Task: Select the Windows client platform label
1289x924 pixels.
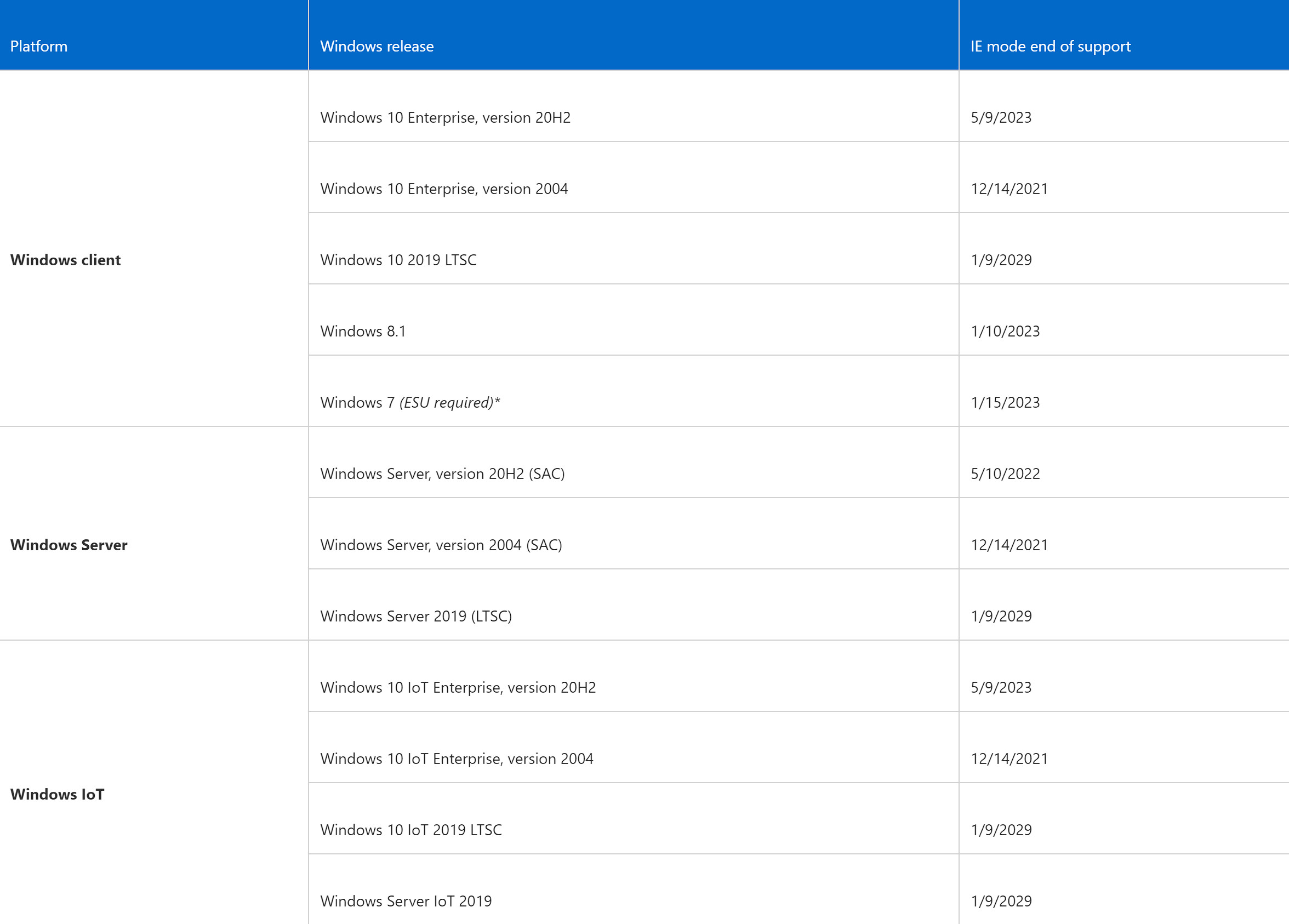Action: click(x=65, y=260)
